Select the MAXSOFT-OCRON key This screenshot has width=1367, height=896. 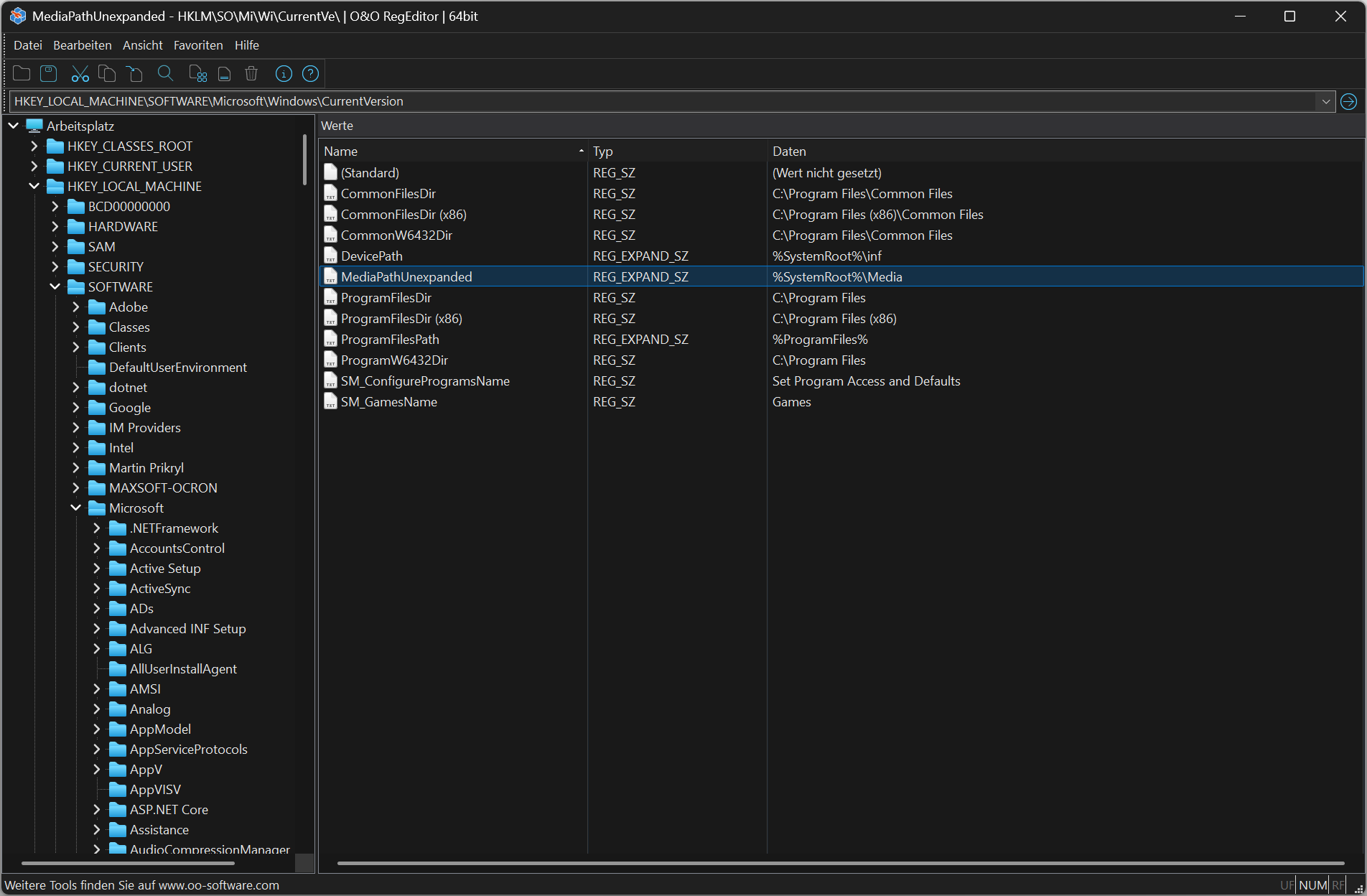(163, 487)
